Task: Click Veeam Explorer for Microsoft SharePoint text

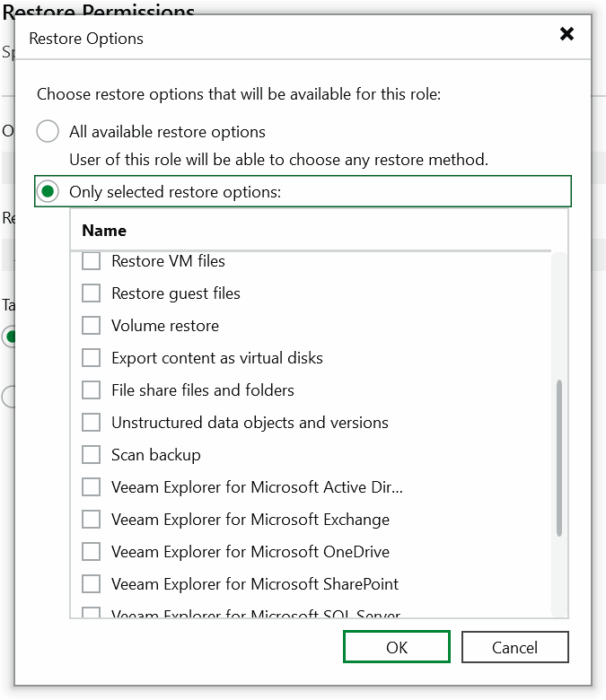Action: (255, 583)
